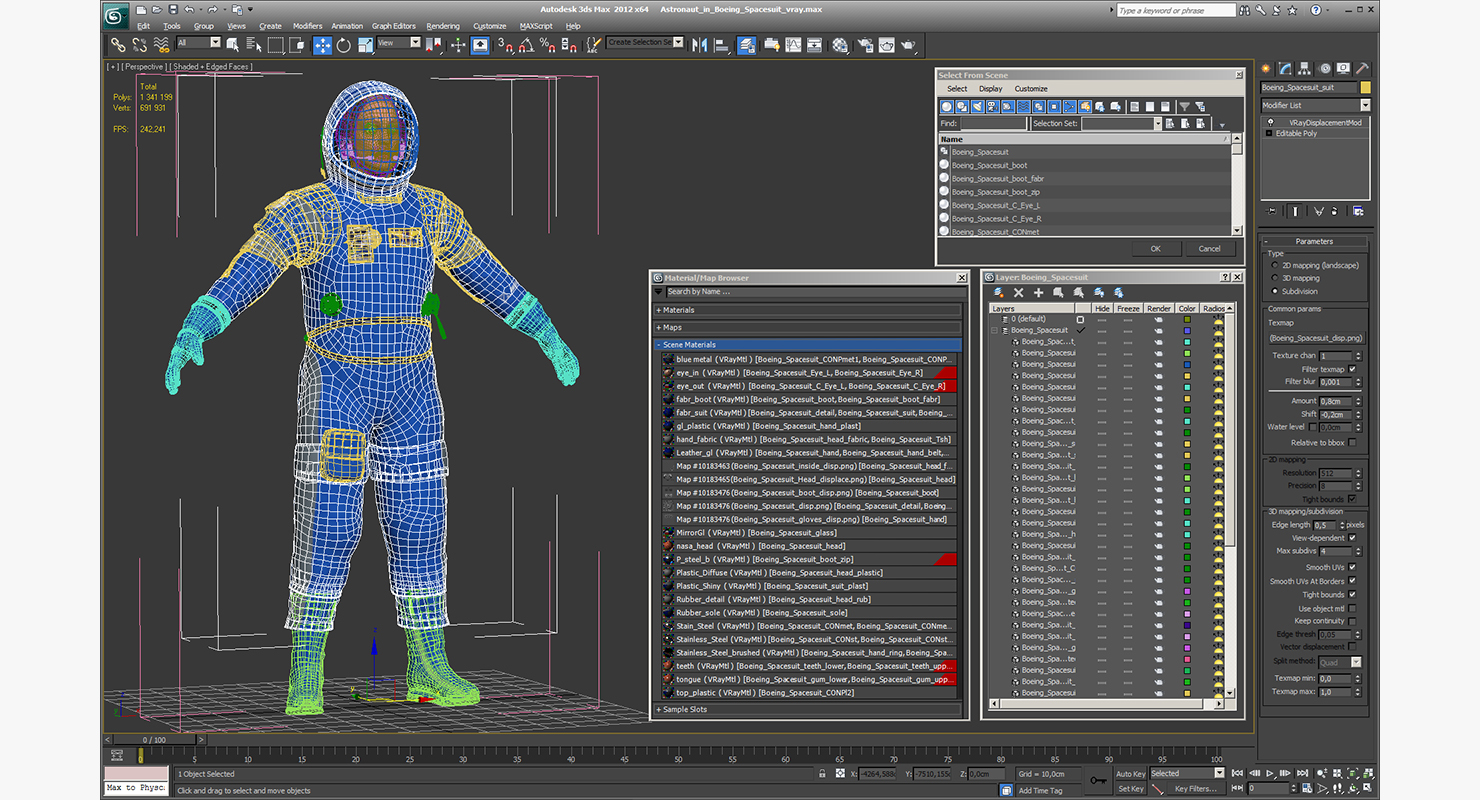
Task: Toggle the Keep continuity checkbox
Action: tap(1352, 621)
